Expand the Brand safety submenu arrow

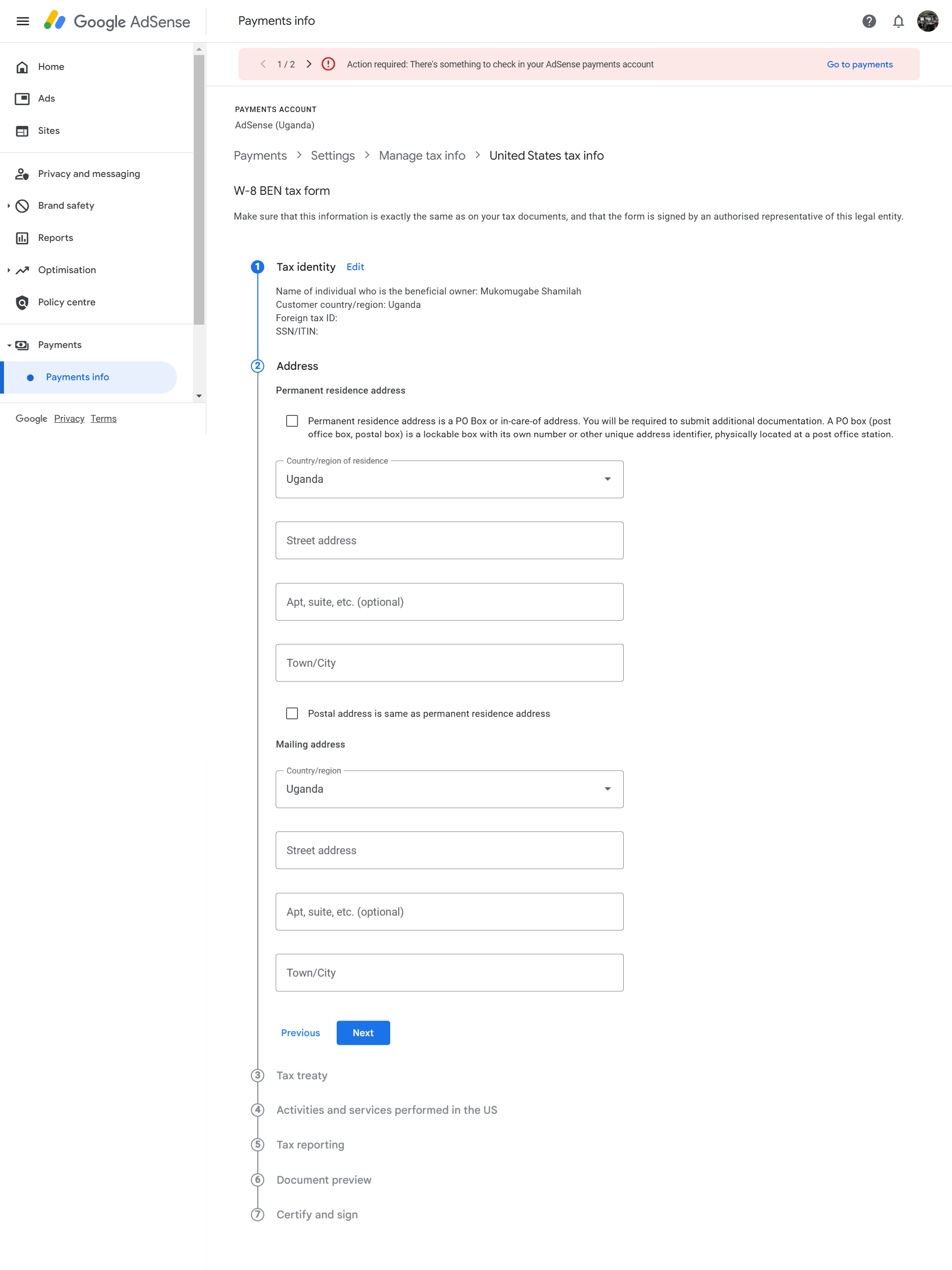(8, 206)
